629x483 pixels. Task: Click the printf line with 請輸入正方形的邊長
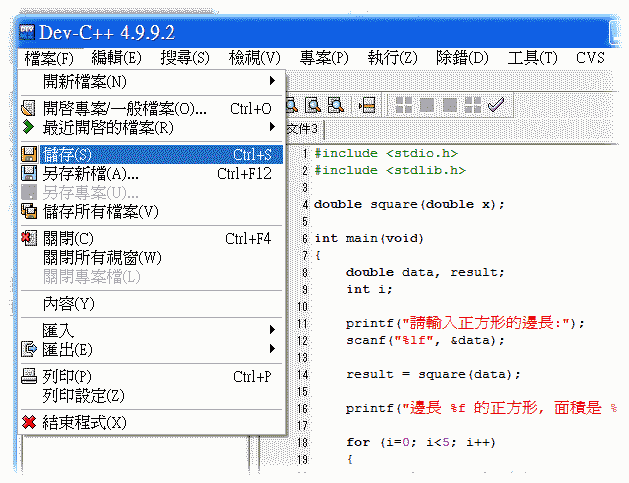tap(465, 323)
